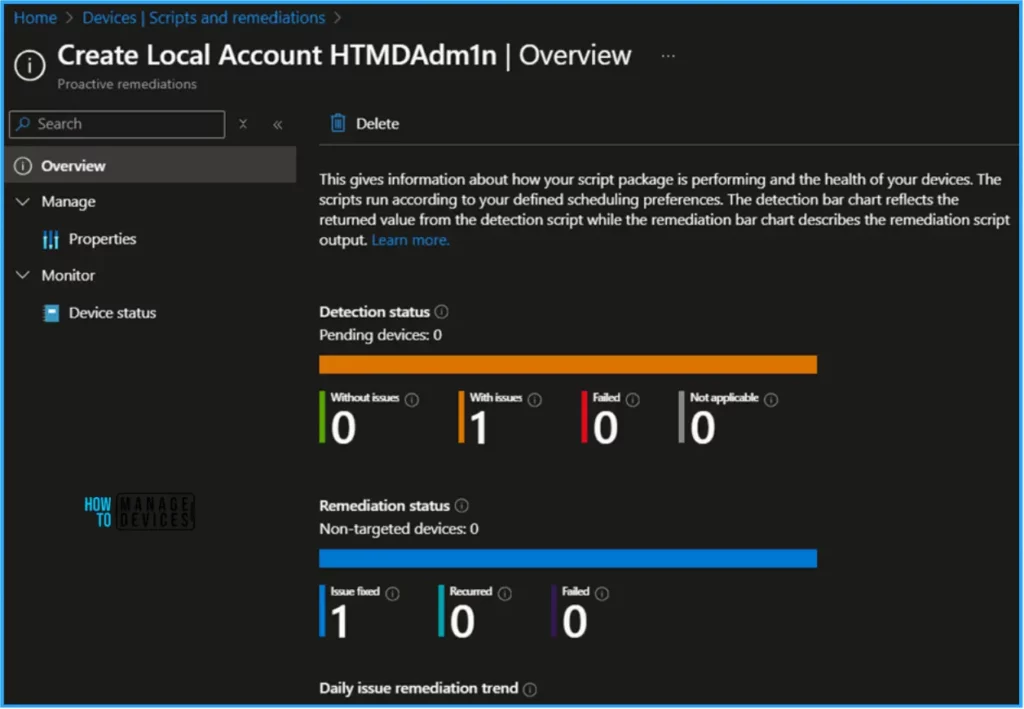Click the orange detection status bar
The width and height of the screenshot is (1024, 709).
[x=568, y=364]
